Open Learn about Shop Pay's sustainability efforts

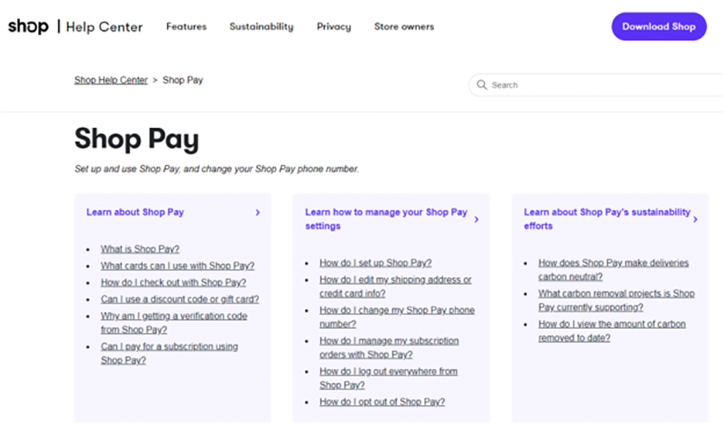[x=607, y=219]
